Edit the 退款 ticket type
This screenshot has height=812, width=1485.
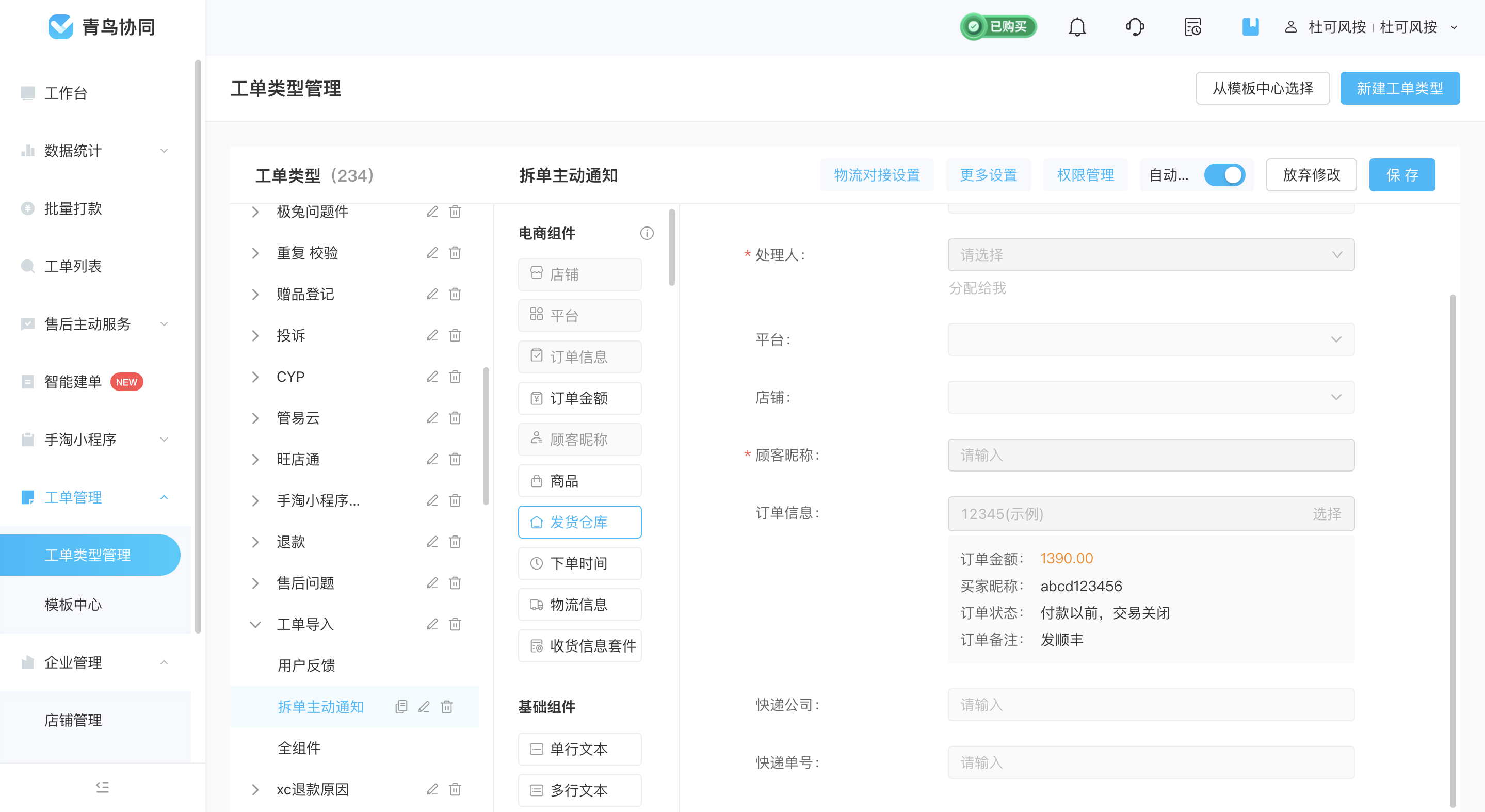tap(432, 542)
